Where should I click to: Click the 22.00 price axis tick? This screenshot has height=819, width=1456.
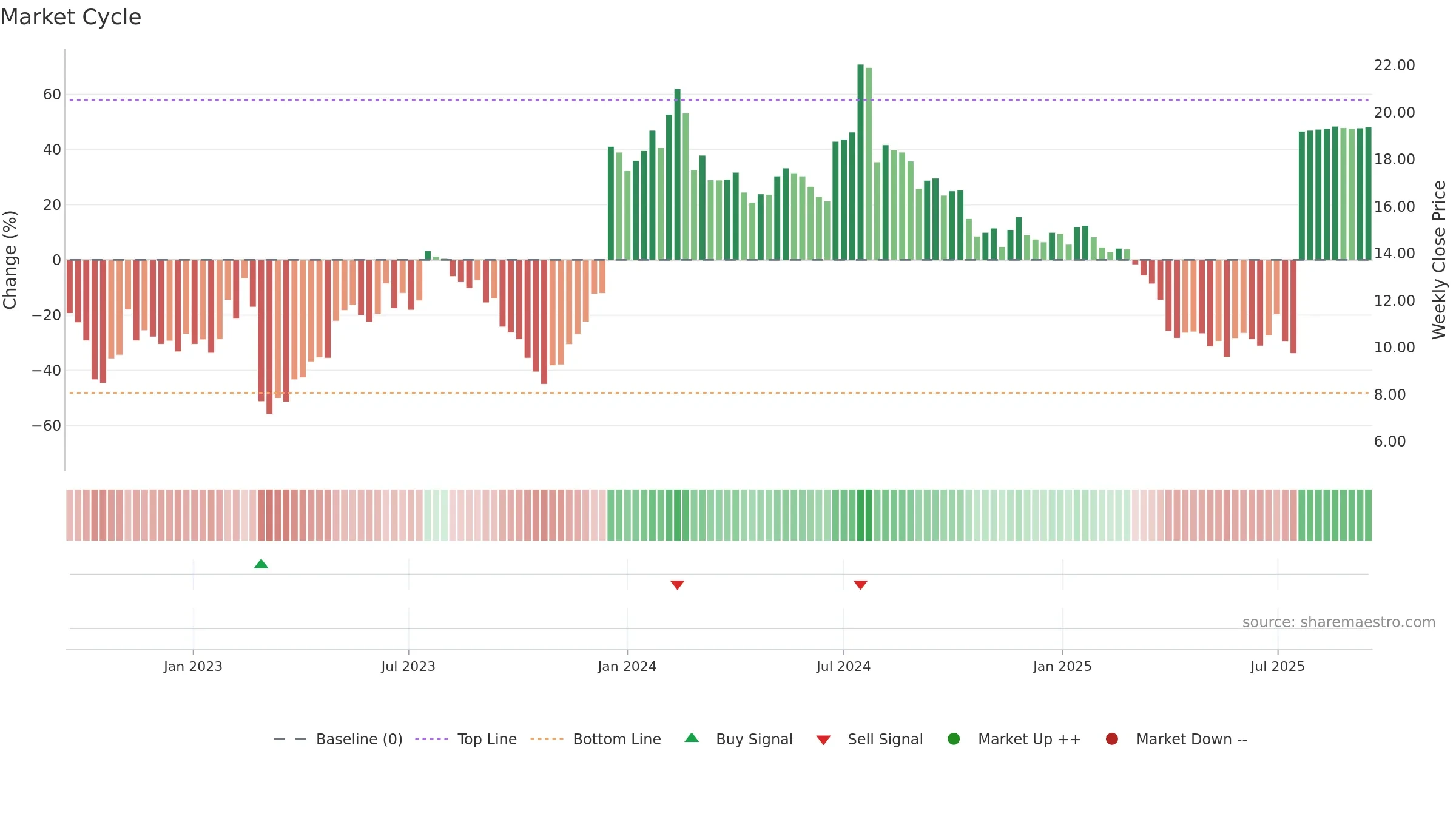(x=1394, y=66)
